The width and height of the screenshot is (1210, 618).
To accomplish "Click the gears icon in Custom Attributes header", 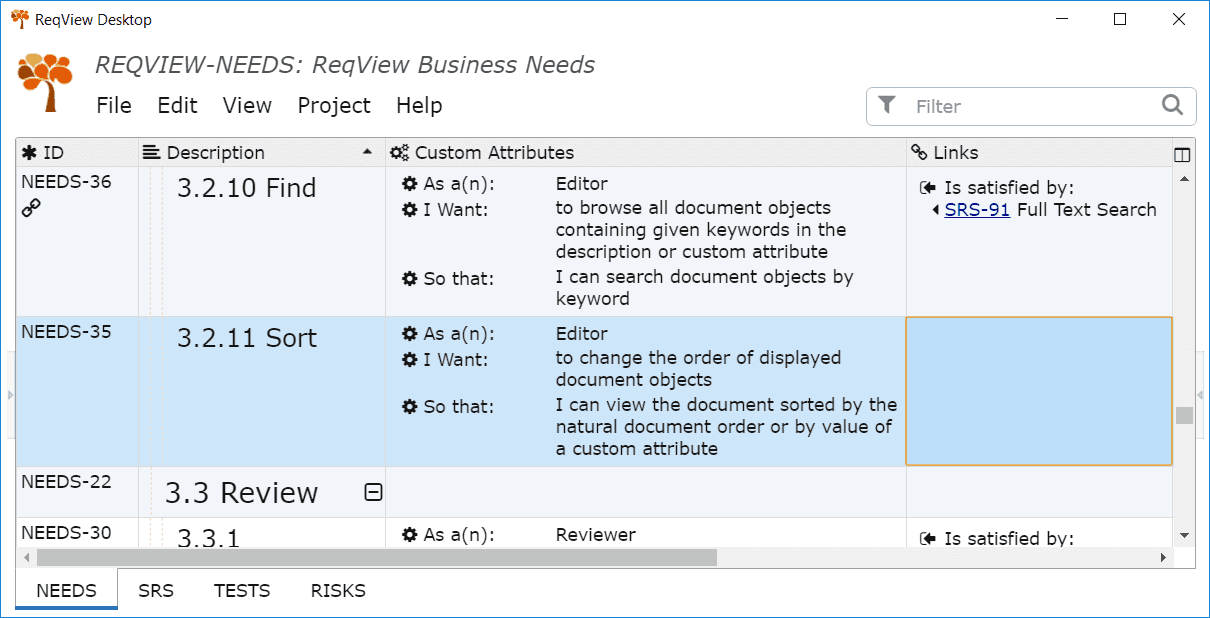I will click(x=400, y=153).
